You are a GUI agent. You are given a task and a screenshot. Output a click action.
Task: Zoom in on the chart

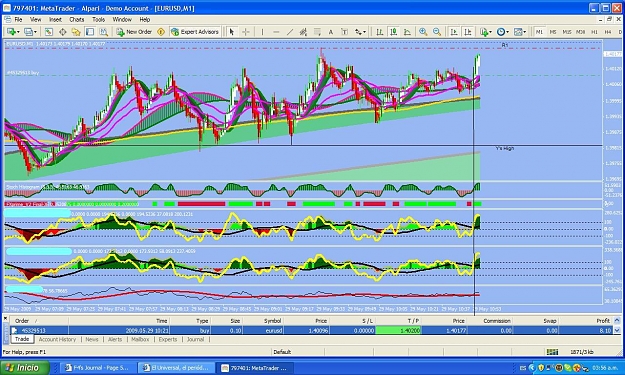coord(423,32)
